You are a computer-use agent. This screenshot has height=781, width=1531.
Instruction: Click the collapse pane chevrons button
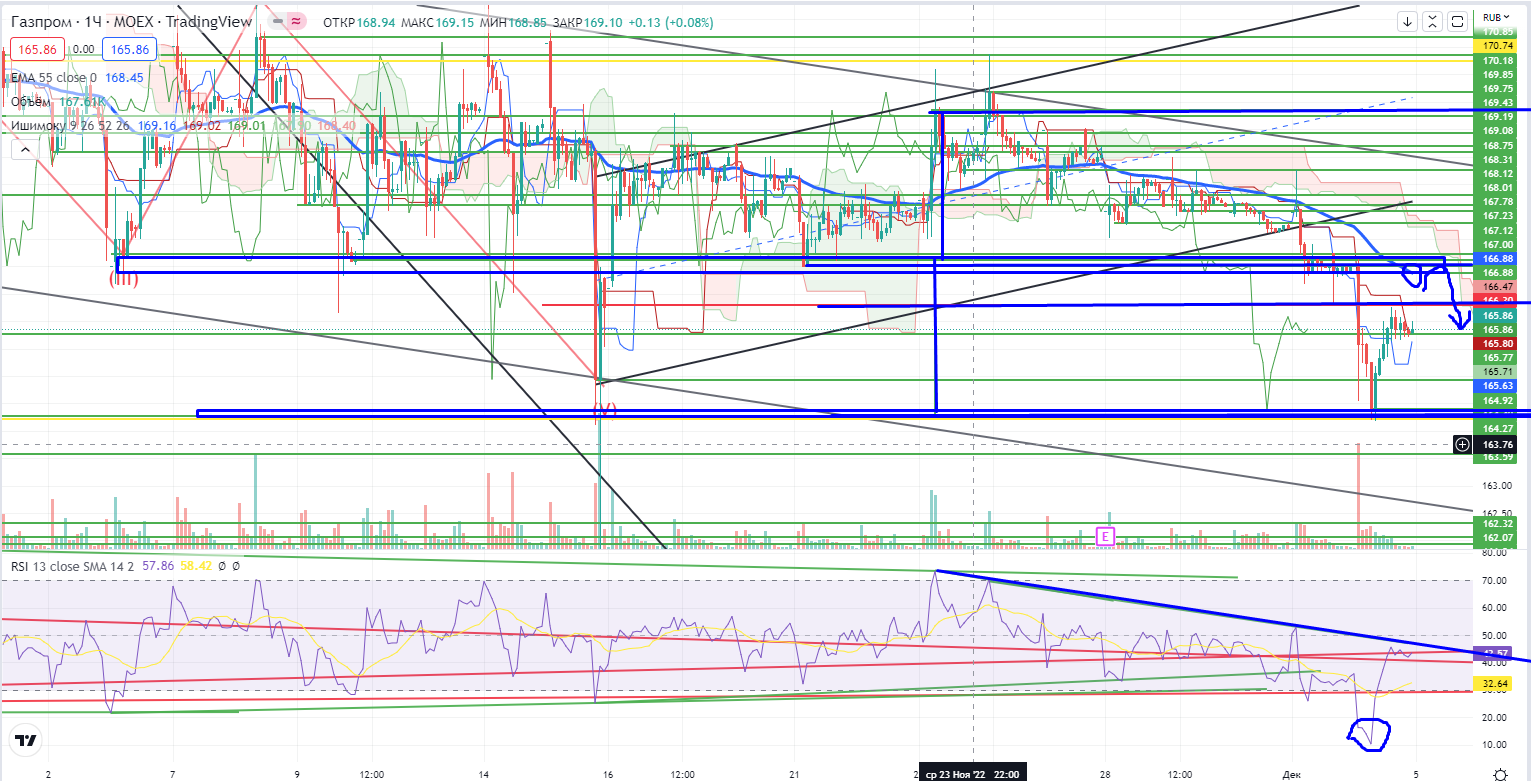(x=1434, y=21)
